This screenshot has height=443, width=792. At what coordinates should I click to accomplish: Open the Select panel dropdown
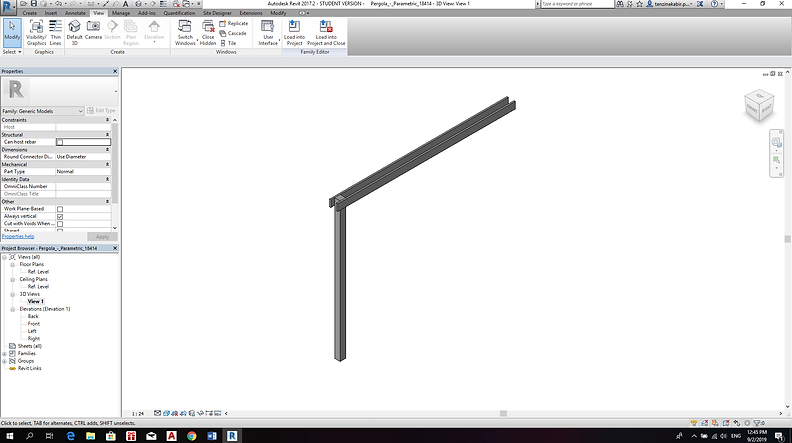12,52
